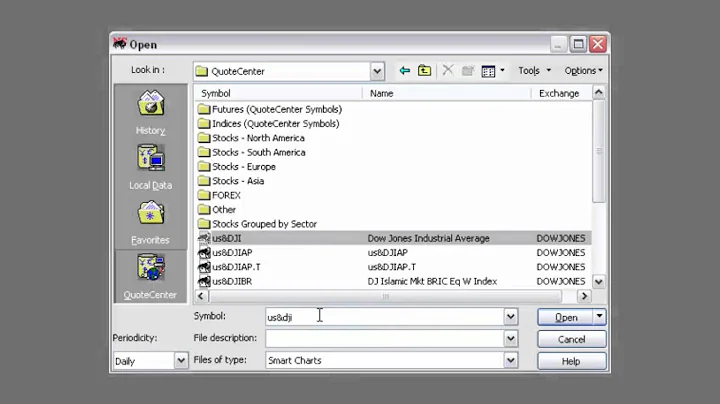This screenshot has height=404, width=720.
Task: Expand the Symbol field dropdown
Action: pyautogui.click(x=511, y=317)
